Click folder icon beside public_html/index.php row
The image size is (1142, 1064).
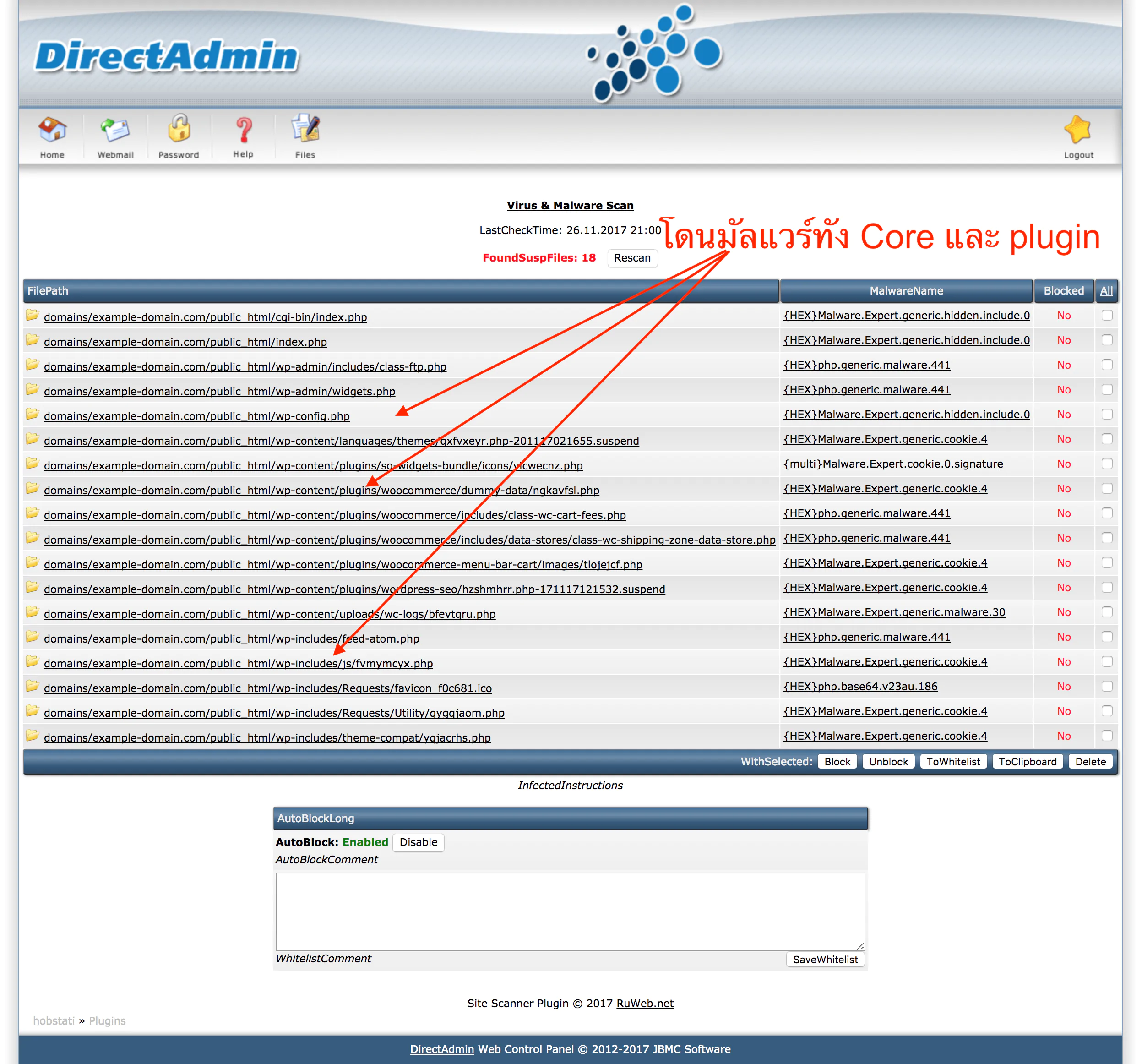click(33, 340)
